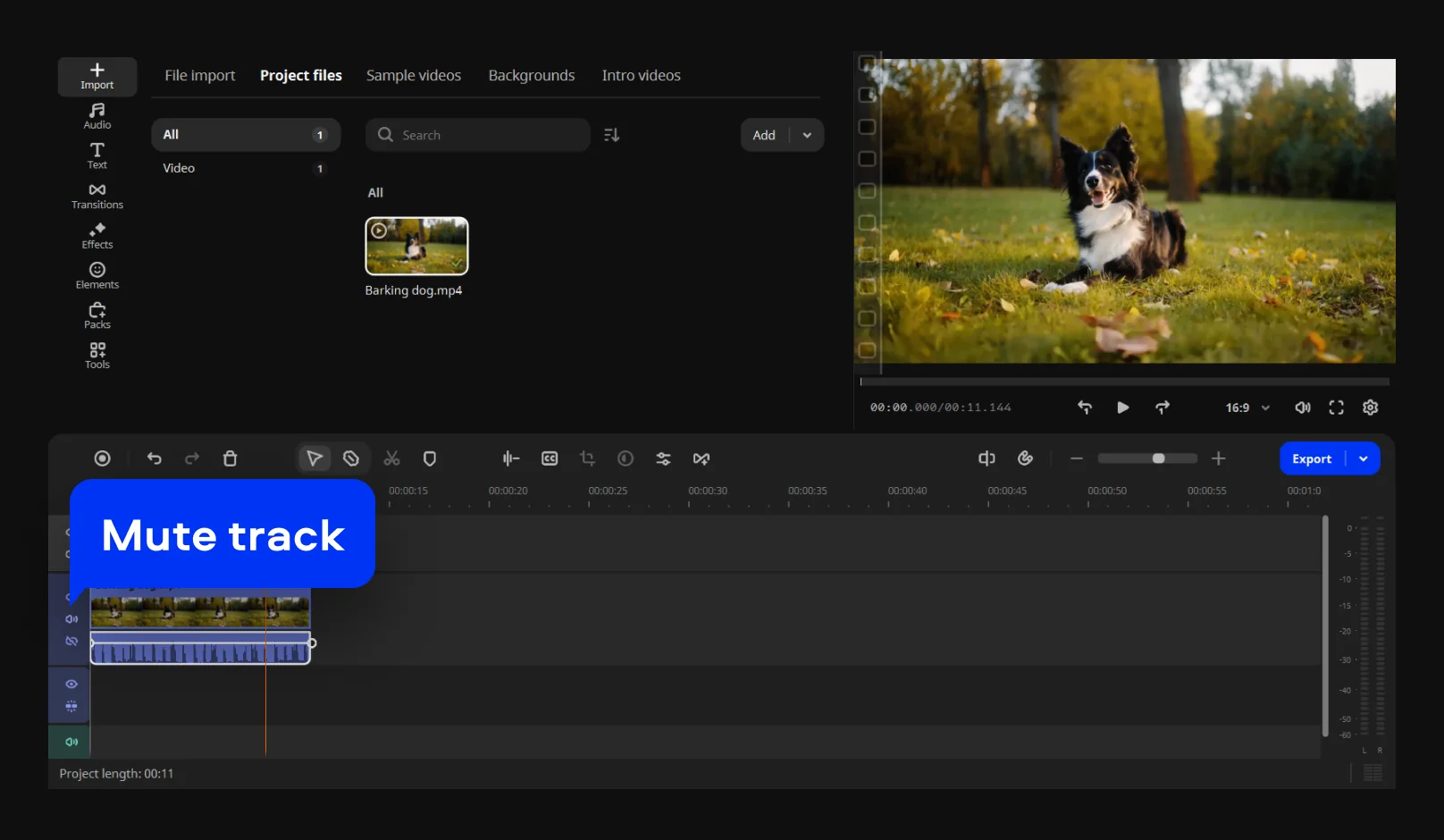Open the Transitions panel in sidebar
The height and width of the screenshot is (840, 1444).
click(x=97, y=197)
